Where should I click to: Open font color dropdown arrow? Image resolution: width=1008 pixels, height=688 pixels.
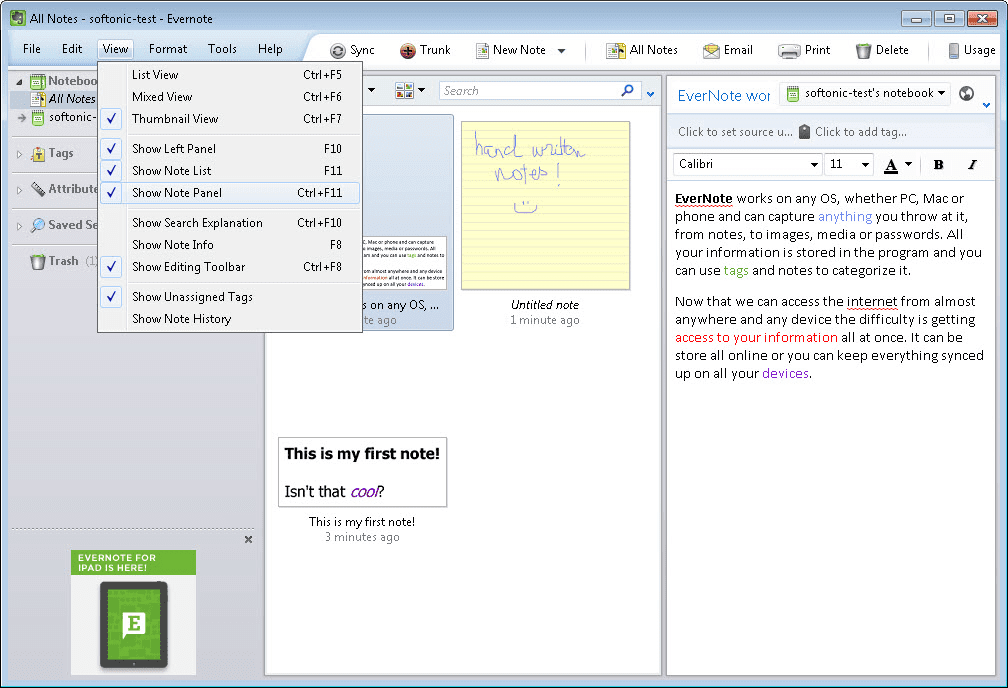[908, 164]
